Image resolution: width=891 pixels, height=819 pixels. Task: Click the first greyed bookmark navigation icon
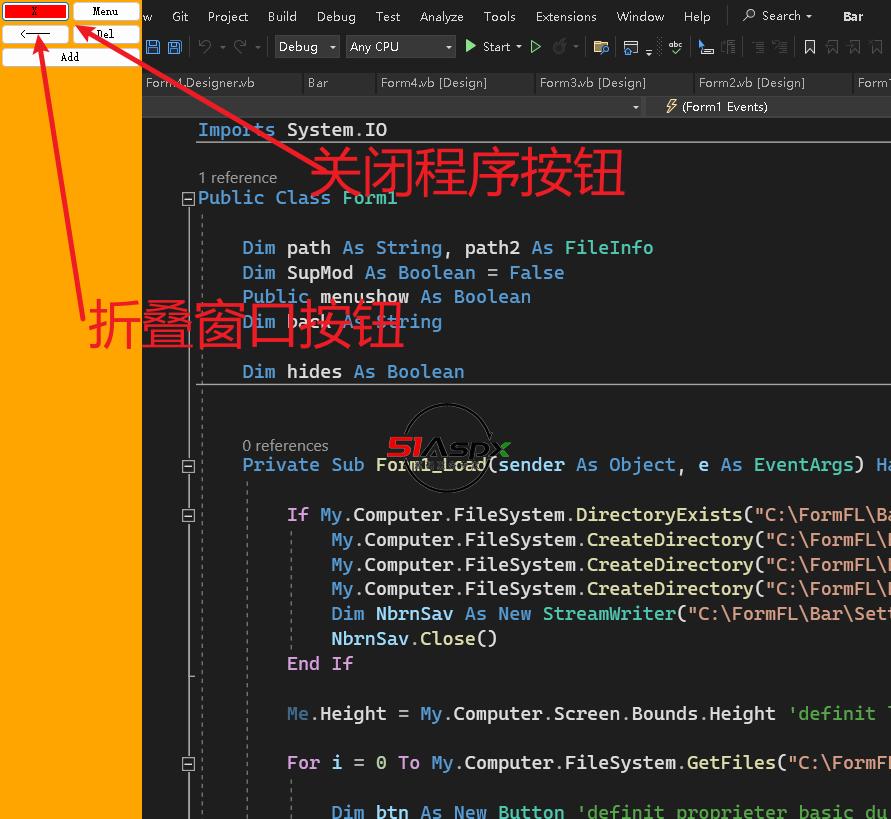(832, 47)
